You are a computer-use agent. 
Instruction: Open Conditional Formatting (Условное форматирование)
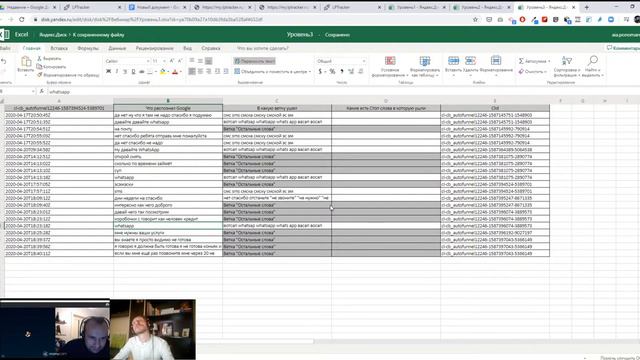click(390, 67)
